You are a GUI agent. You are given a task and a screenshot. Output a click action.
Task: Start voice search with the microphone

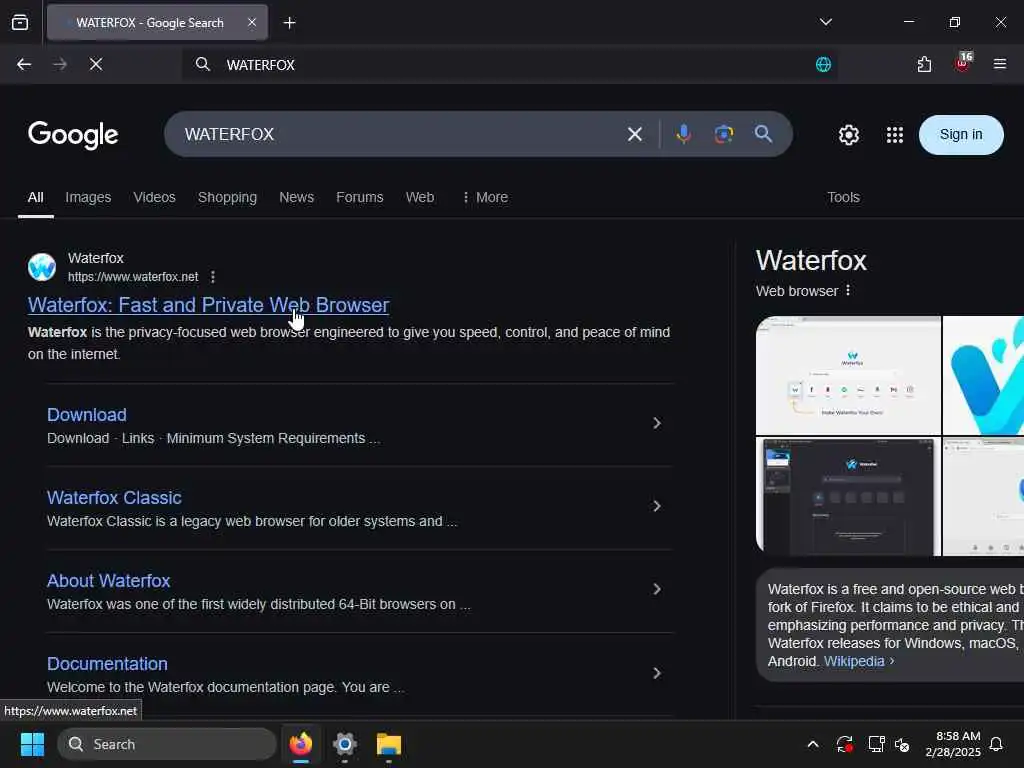(x=683, y=134)
